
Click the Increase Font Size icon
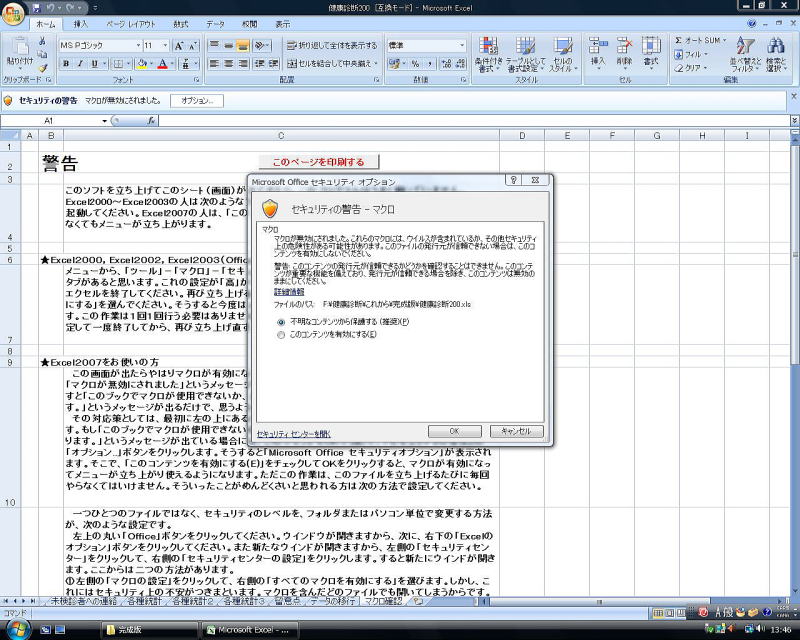tap(179, 46)
